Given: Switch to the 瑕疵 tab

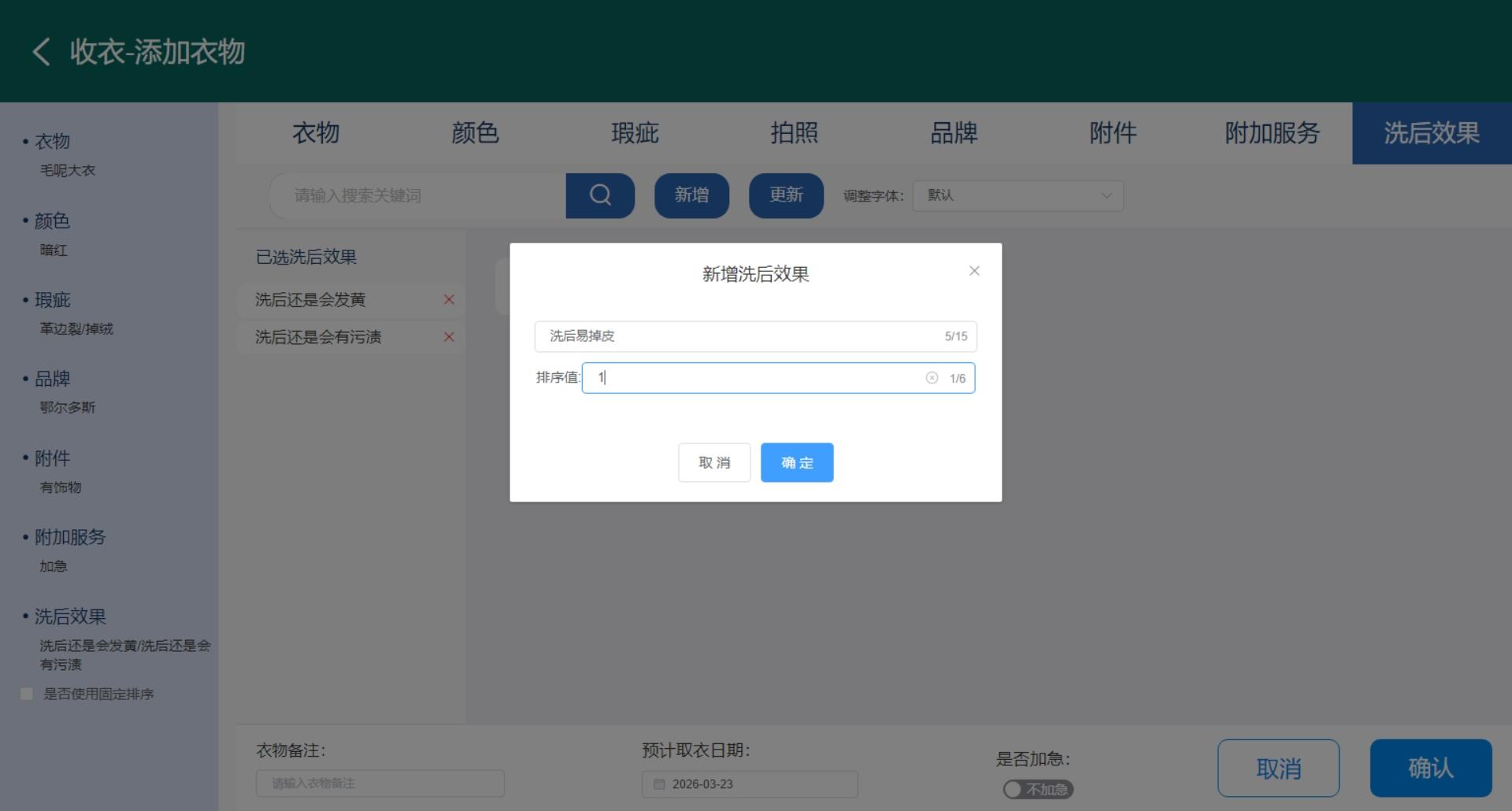Looking at the screenshot, I should 635,133.
